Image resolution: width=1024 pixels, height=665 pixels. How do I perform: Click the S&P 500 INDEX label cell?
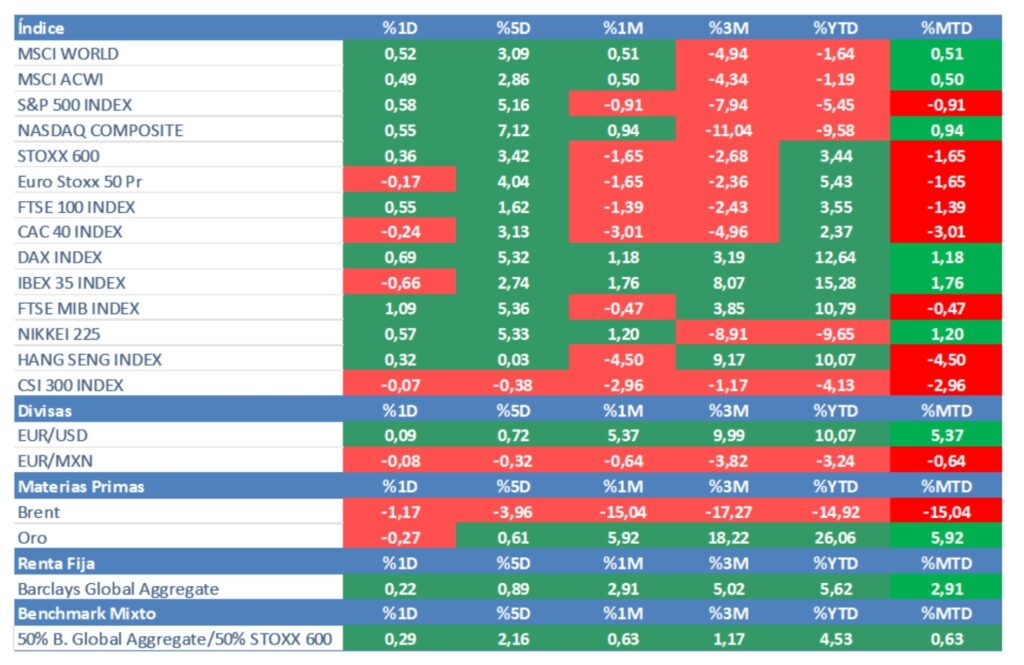click(x=75, y=105)
